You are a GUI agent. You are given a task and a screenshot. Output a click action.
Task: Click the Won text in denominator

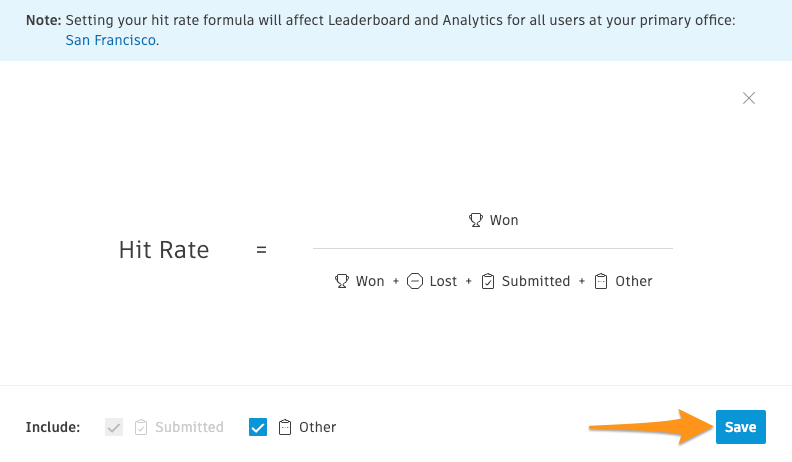click(x=370, y=281)
